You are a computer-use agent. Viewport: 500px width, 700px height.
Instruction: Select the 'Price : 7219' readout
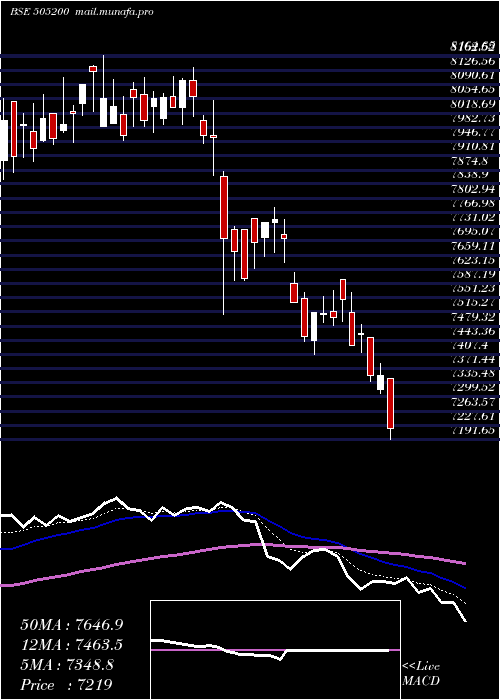66,685
